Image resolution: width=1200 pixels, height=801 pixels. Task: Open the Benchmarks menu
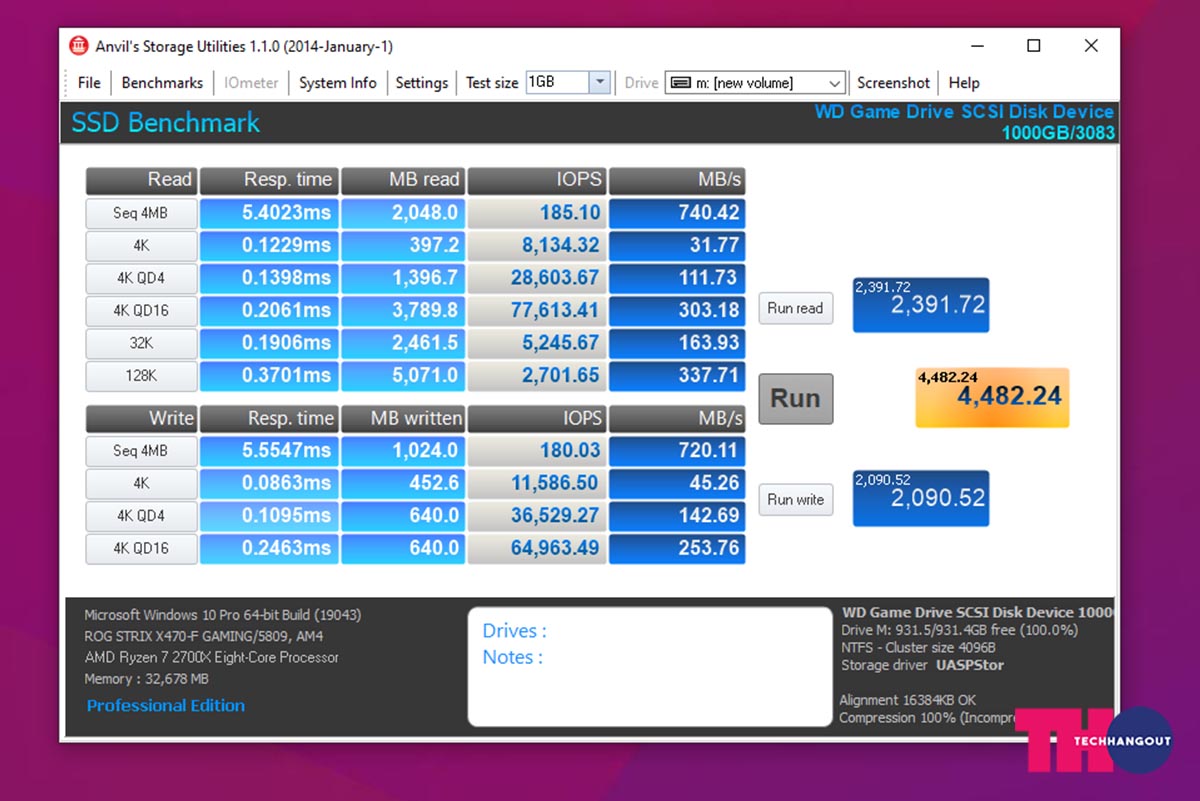[162, 83]
